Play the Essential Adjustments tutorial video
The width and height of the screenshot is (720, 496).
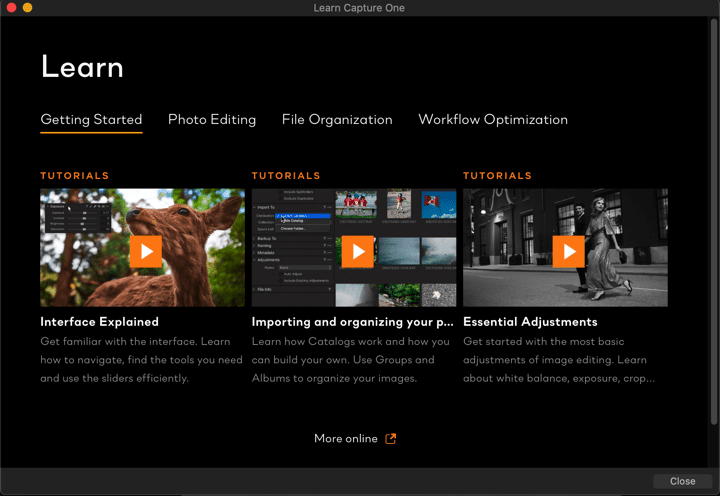tap(568, 251)
